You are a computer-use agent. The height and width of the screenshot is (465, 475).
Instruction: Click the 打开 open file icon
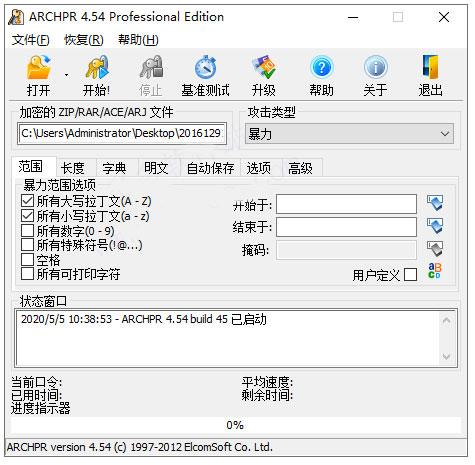point(39,68)
